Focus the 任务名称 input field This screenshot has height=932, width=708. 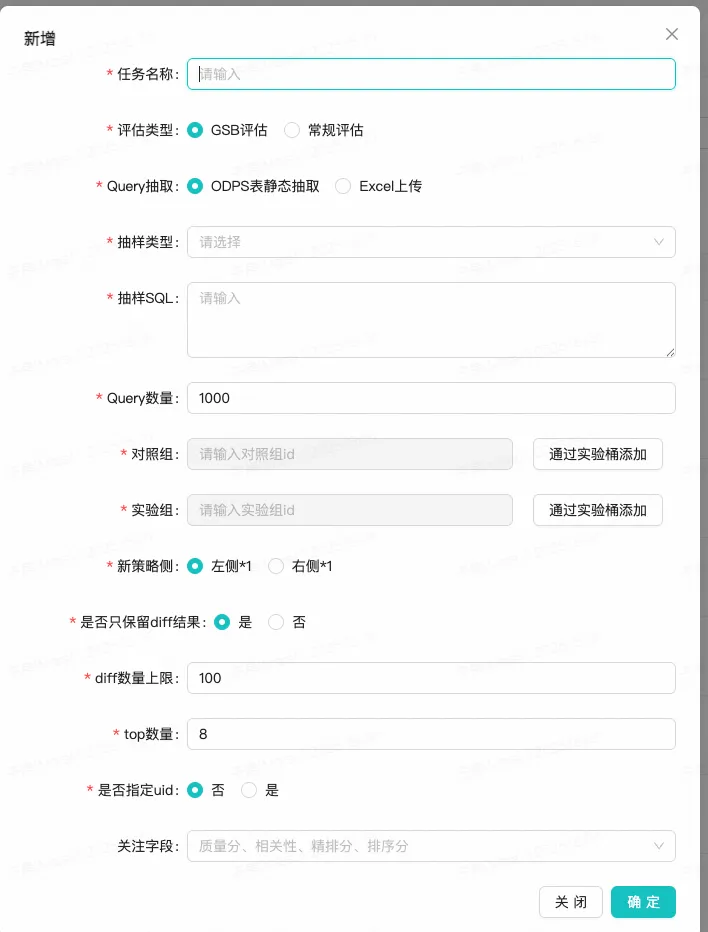(x=431, y=74)
